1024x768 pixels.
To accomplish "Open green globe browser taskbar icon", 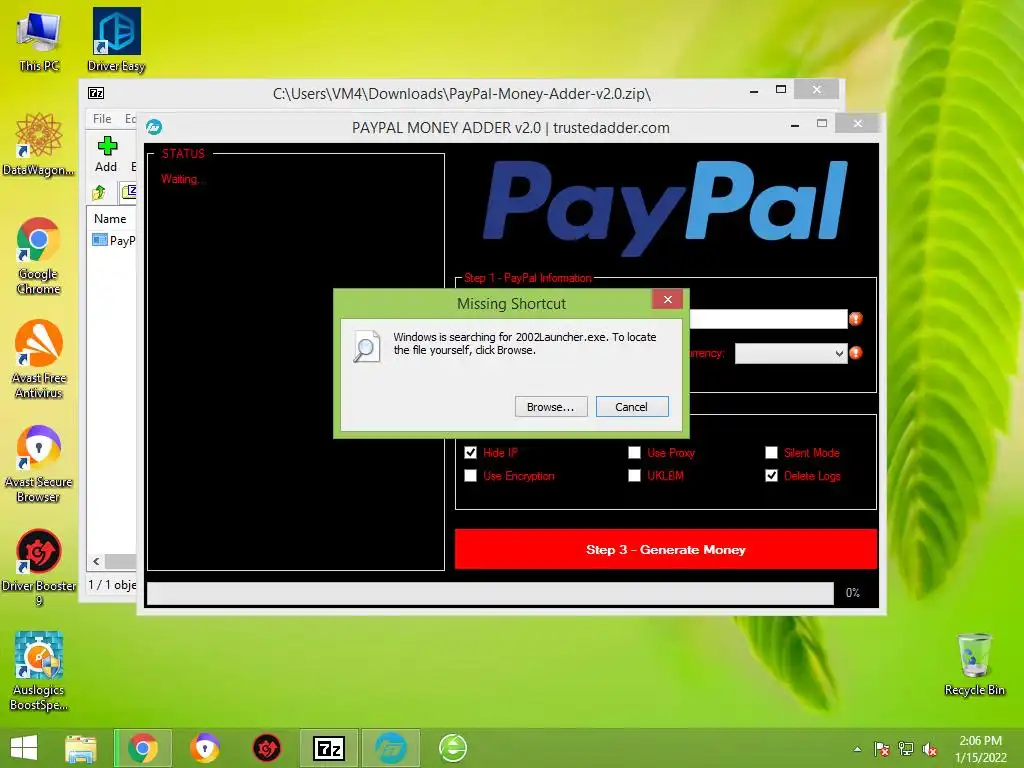I will coord(453,748).
